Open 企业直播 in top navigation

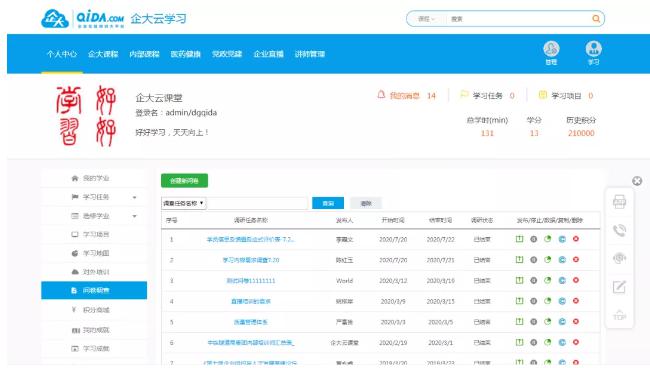[269, 54]
